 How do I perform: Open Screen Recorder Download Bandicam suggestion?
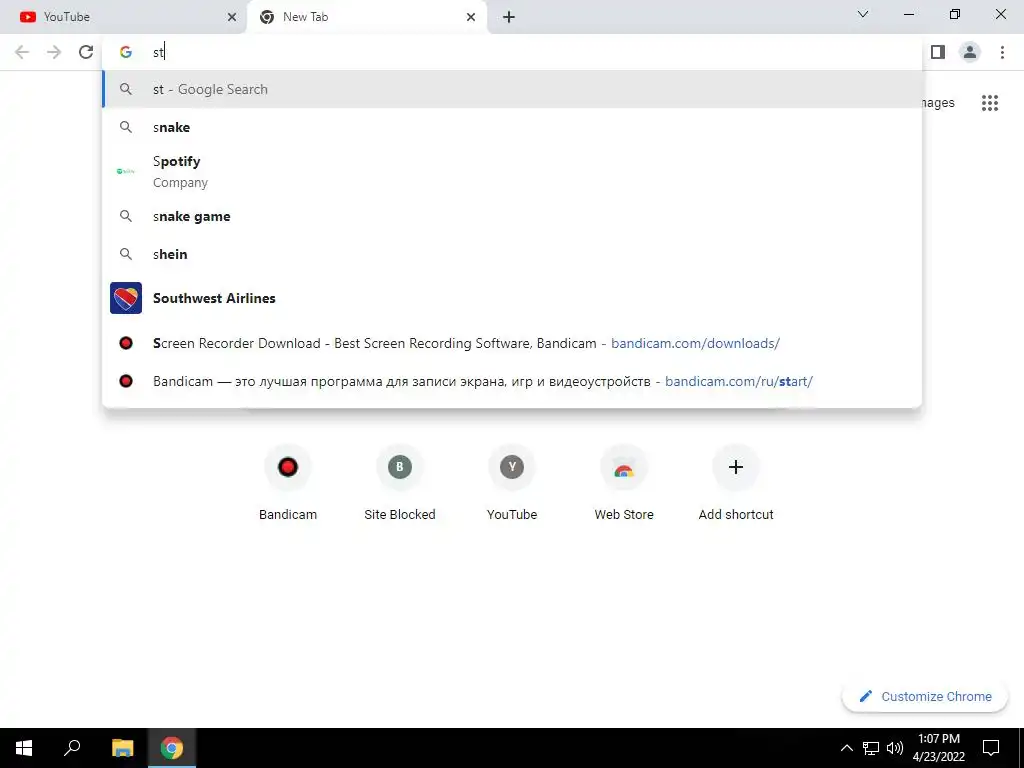coord(512,344)
